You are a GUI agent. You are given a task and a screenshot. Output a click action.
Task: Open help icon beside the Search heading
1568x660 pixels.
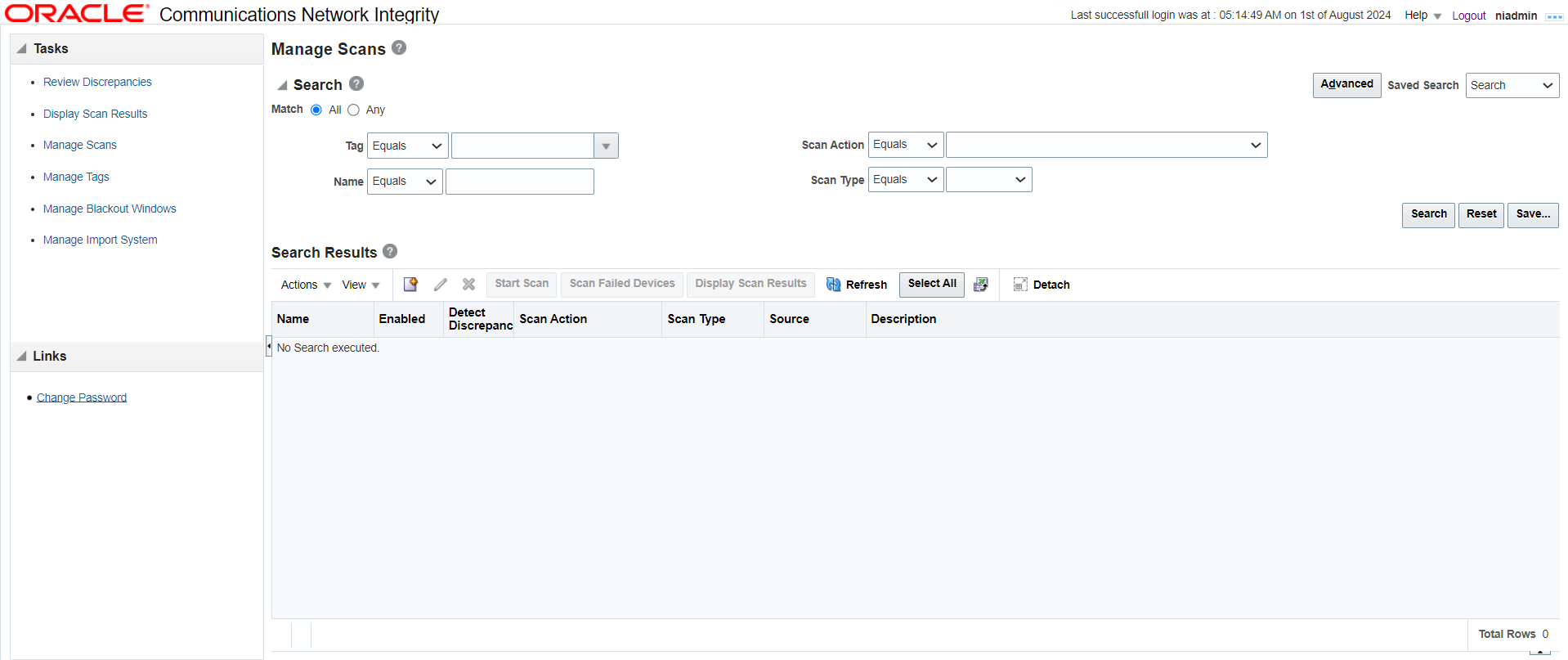[356, 83]
